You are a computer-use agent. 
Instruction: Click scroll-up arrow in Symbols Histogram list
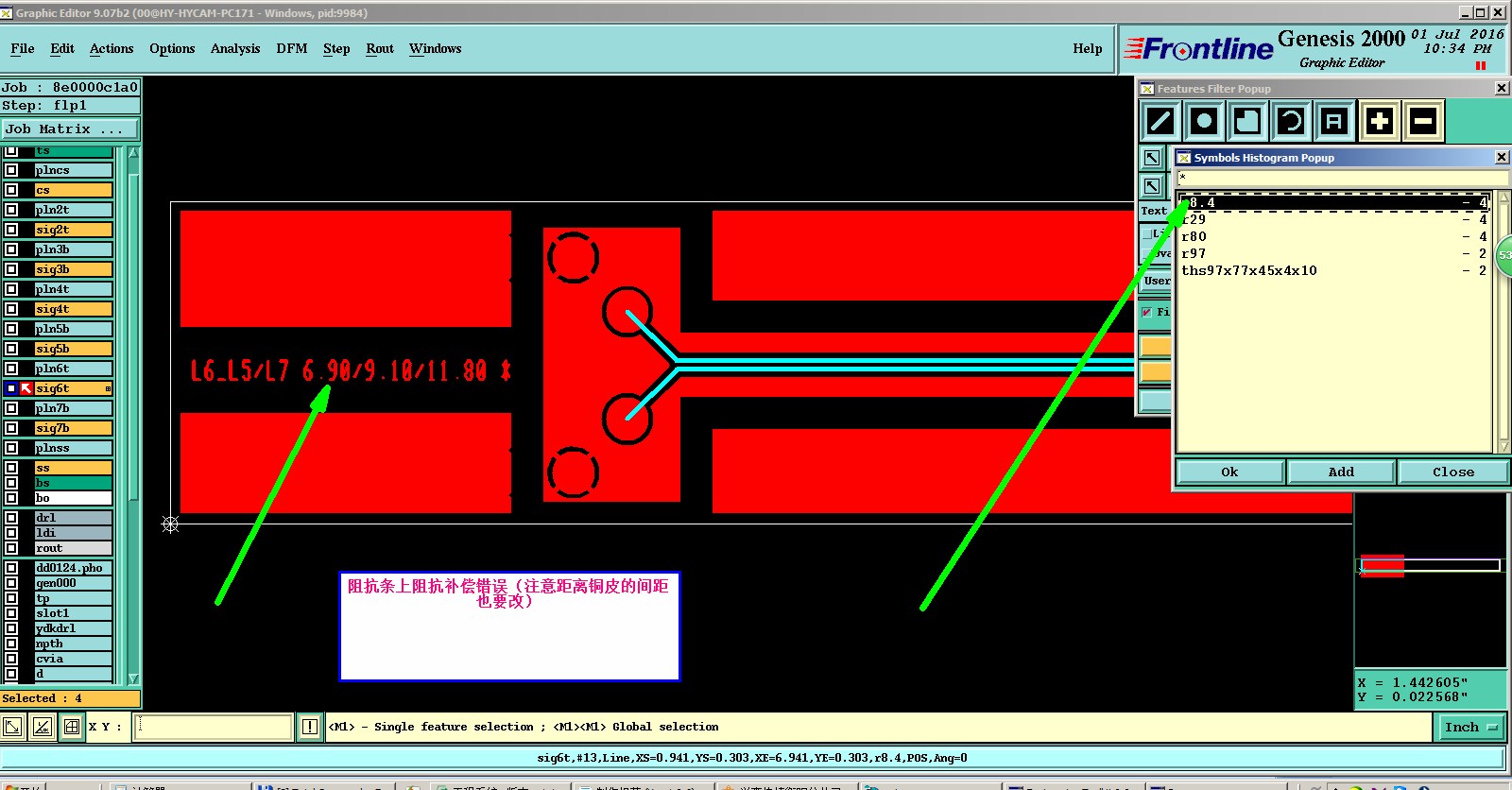[x=1503, y=196]
